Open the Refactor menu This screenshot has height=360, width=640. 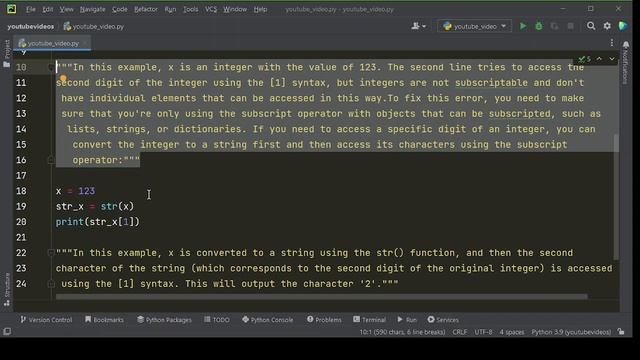click(146, 9)
